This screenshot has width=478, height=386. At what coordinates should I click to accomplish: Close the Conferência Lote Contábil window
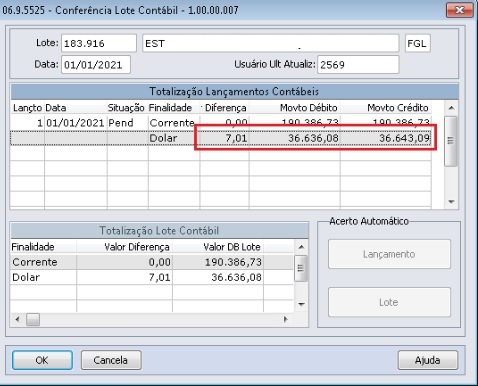pyautogui.click(x=459, y=10)
